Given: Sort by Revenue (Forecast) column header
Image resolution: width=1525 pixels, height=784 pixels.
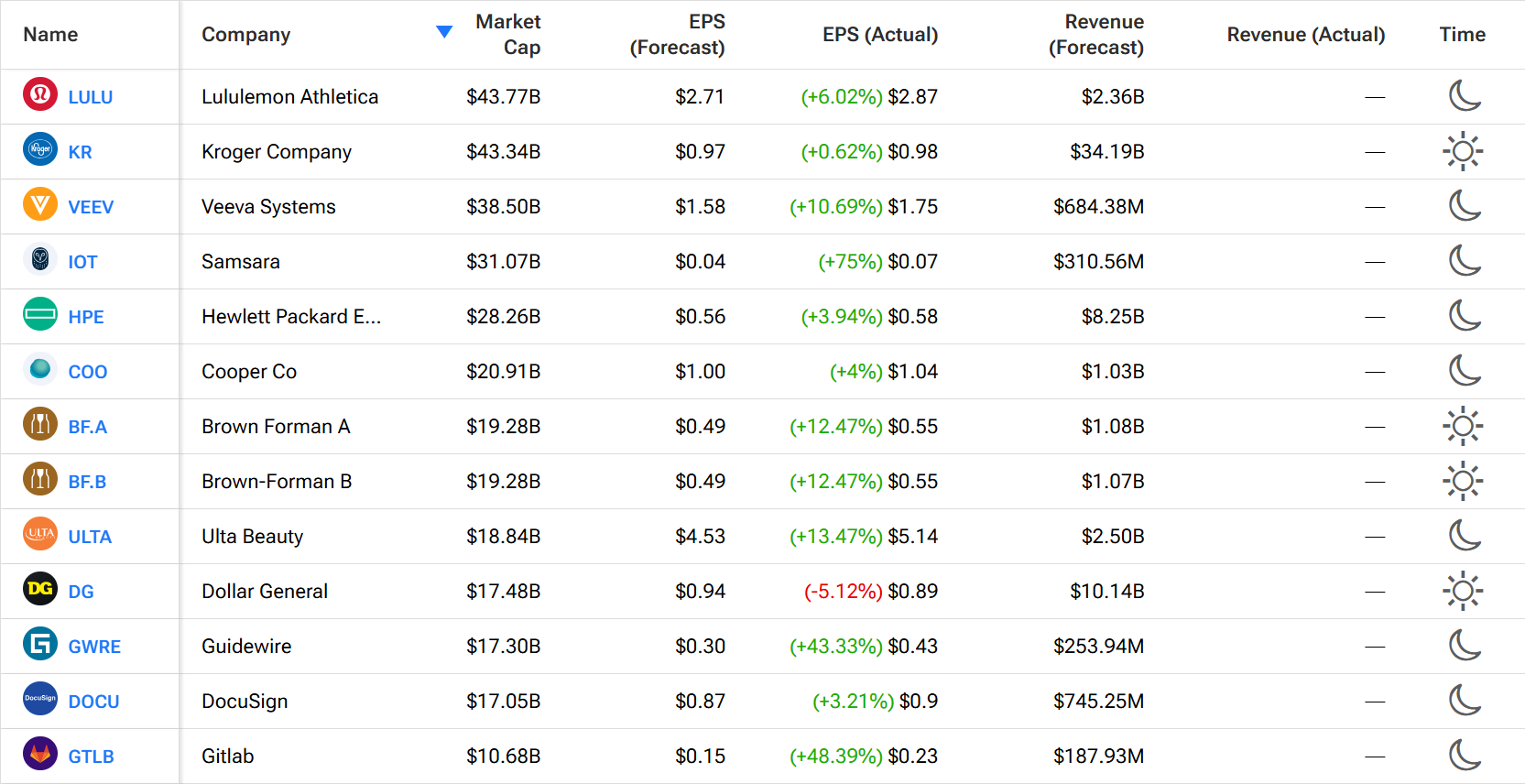Looking at the screenshot, I should click(x=1096, y=35).
